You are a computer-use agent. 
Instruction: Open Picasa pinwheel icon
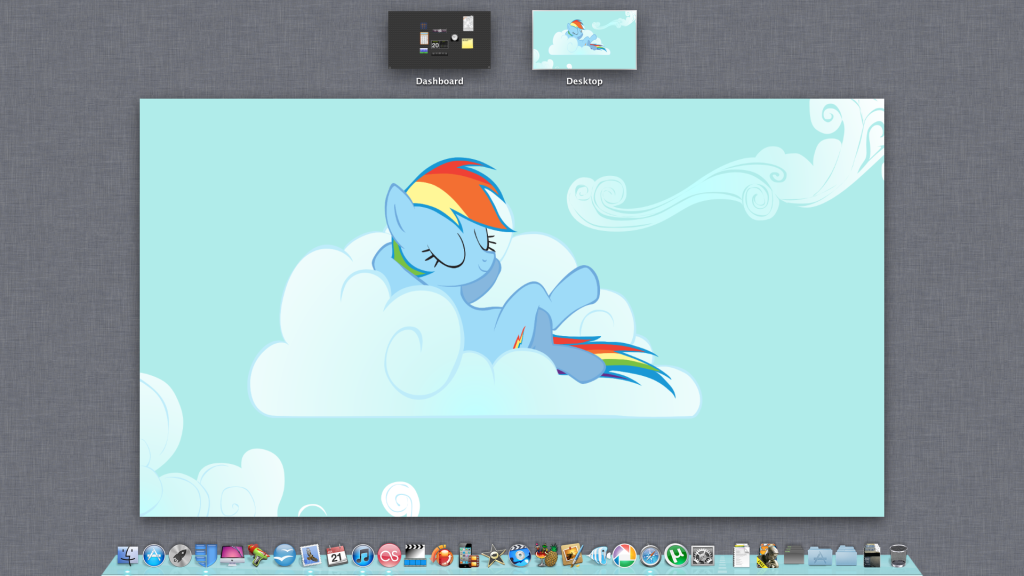tap(624, 556)
